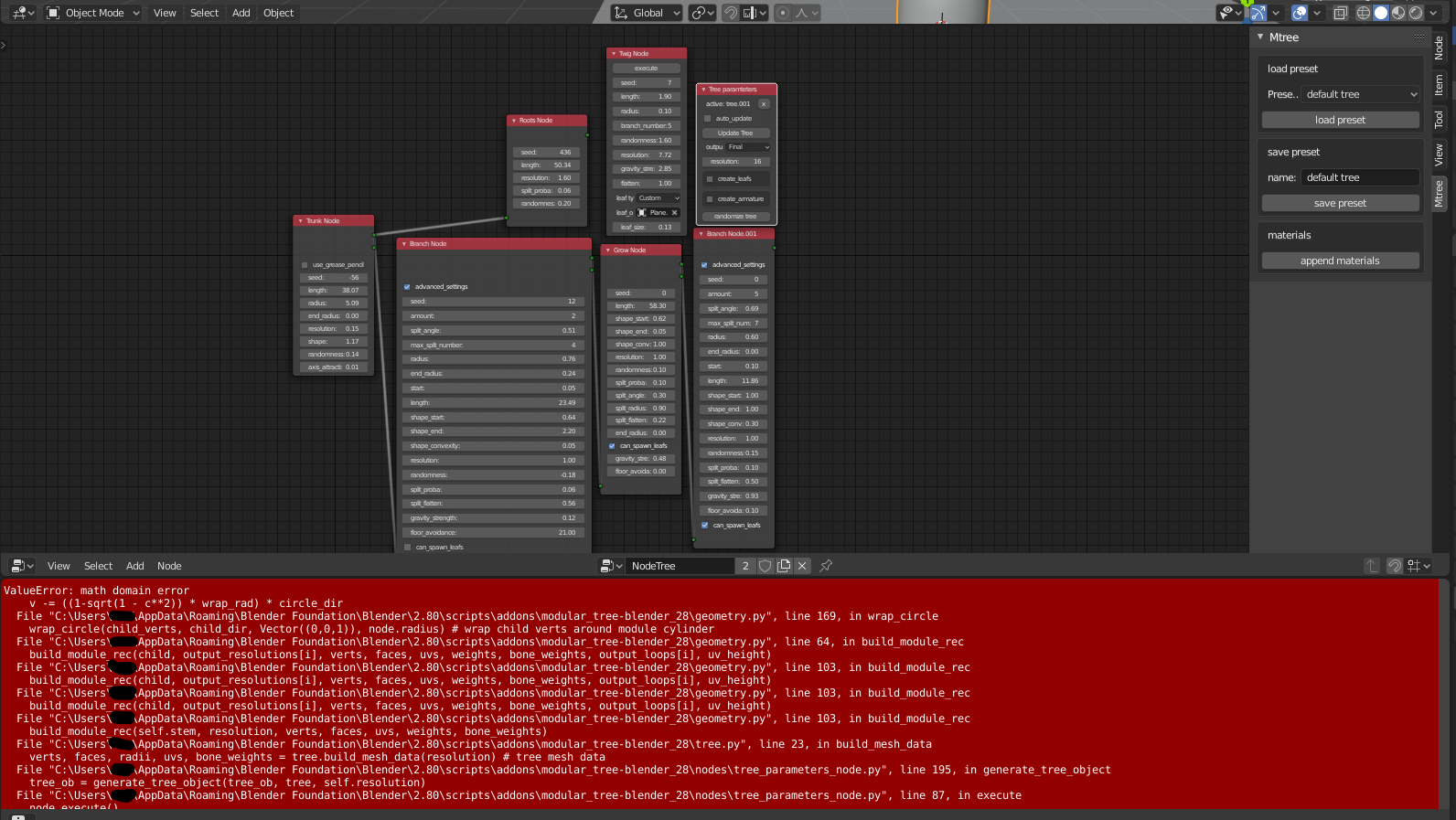
Task: Unlink the NodeTree datablock
Action: click(802, 566)
